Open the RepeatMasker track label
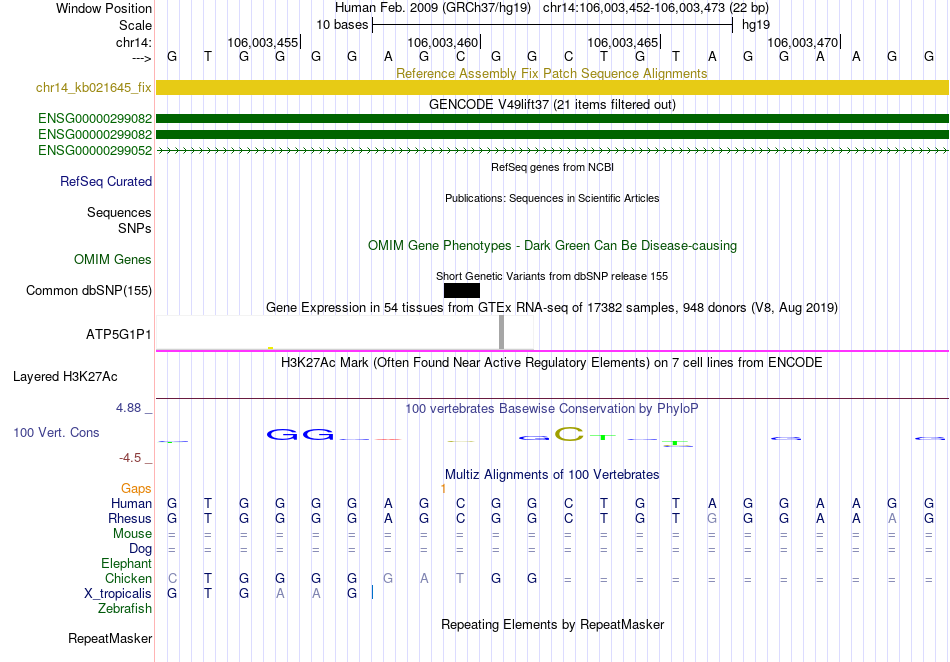950x662 pixels. (x=110, y=638)
